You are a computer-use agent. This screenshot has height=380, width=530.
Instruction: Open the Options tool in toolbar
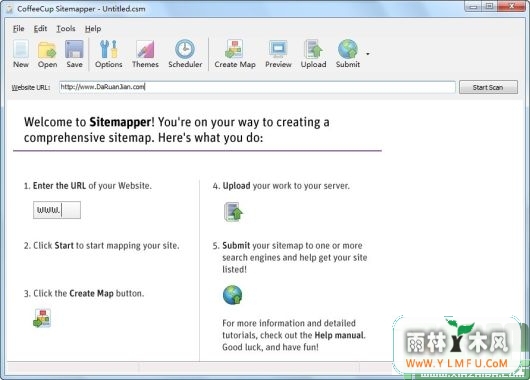[x=109, y=54]
